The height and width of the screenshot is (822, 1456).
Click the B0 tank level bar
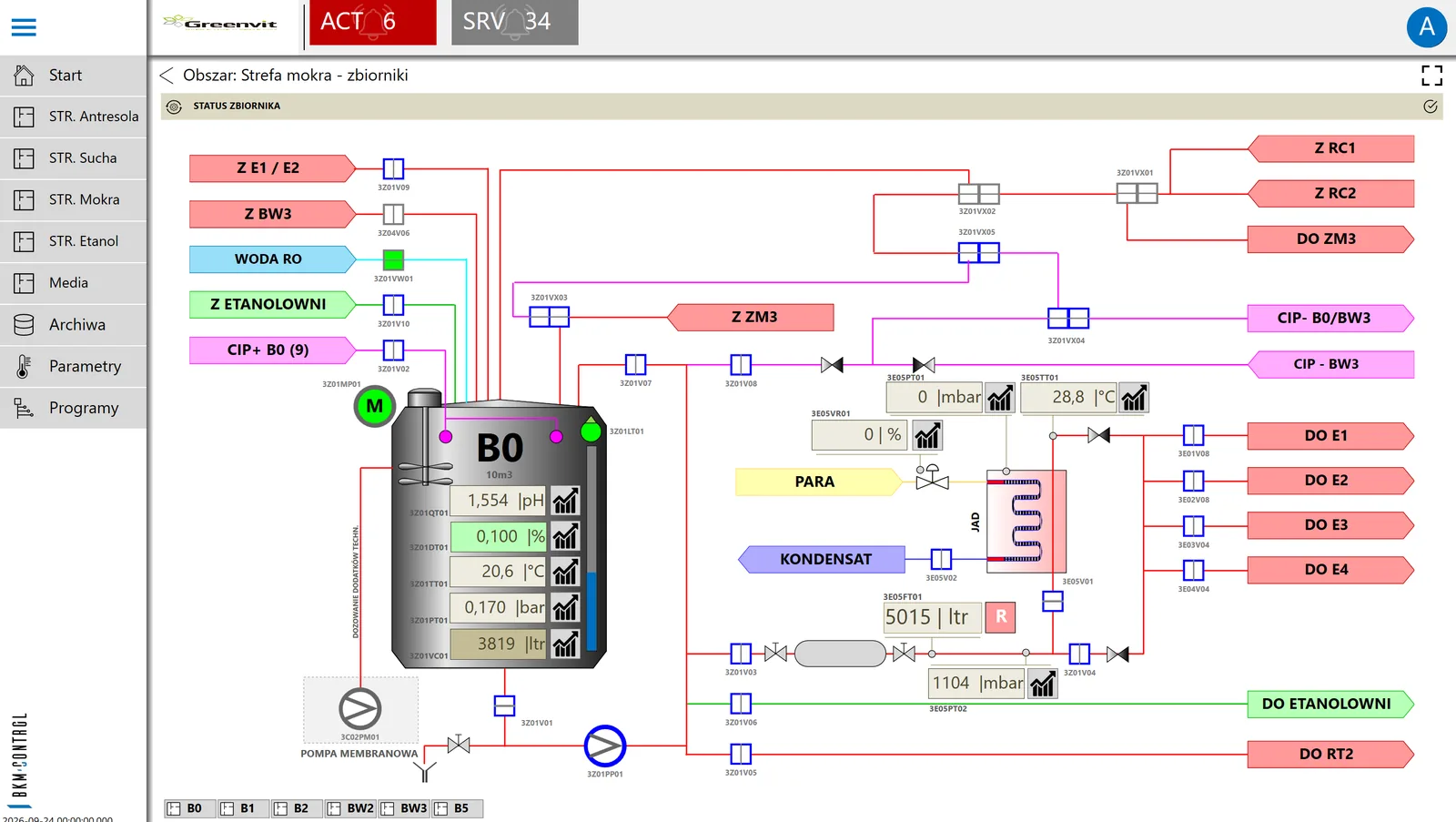(591, 549)
